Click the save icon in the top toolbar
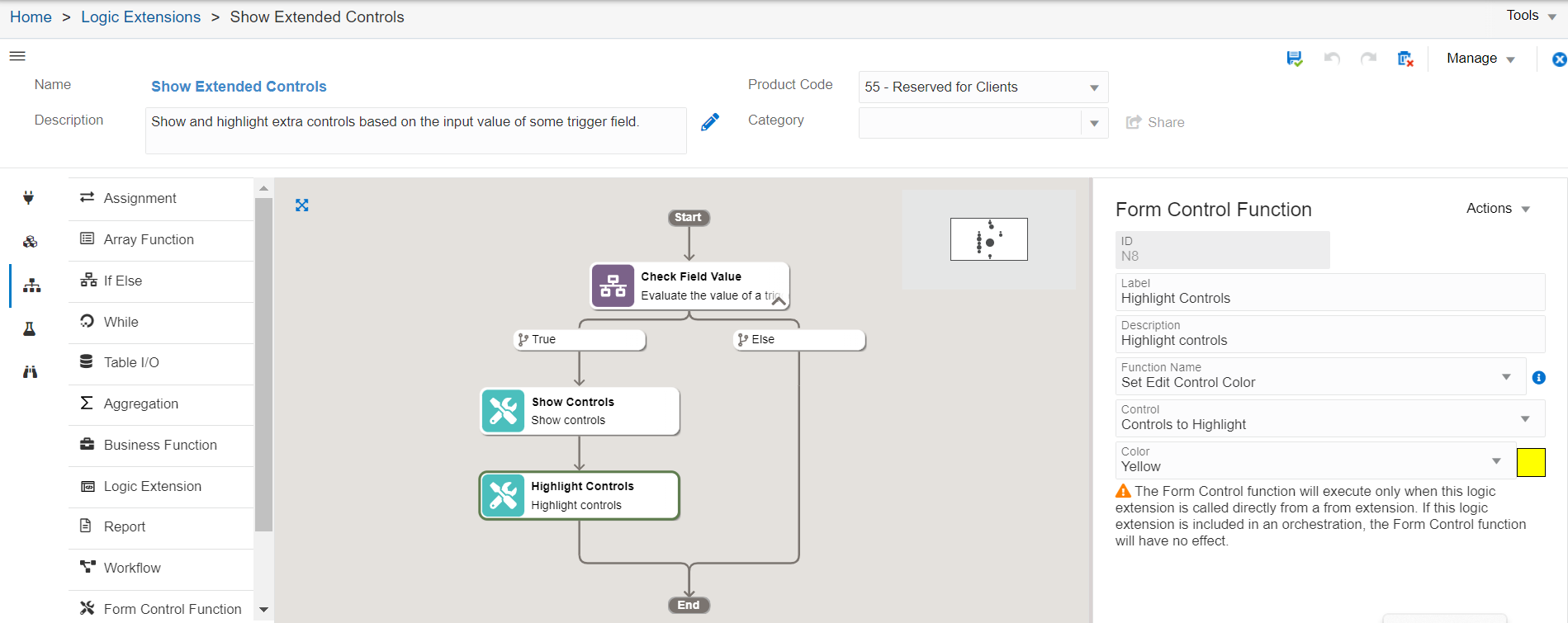1568x623 pixels. pyautogui.click(x=1294, y=59)
